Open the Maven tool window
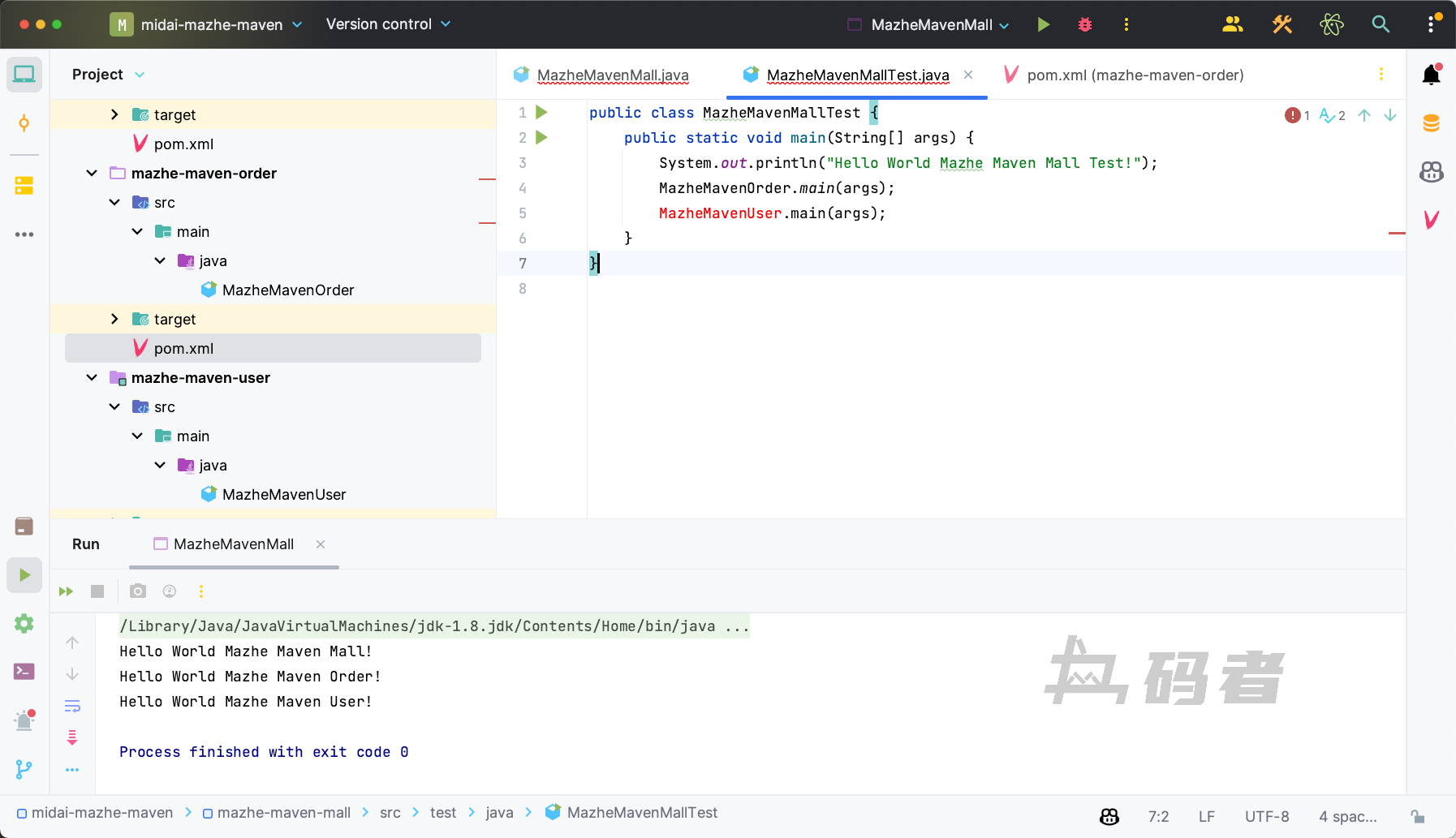Viewport: 1456px width, 838px height. (1431, 219)
